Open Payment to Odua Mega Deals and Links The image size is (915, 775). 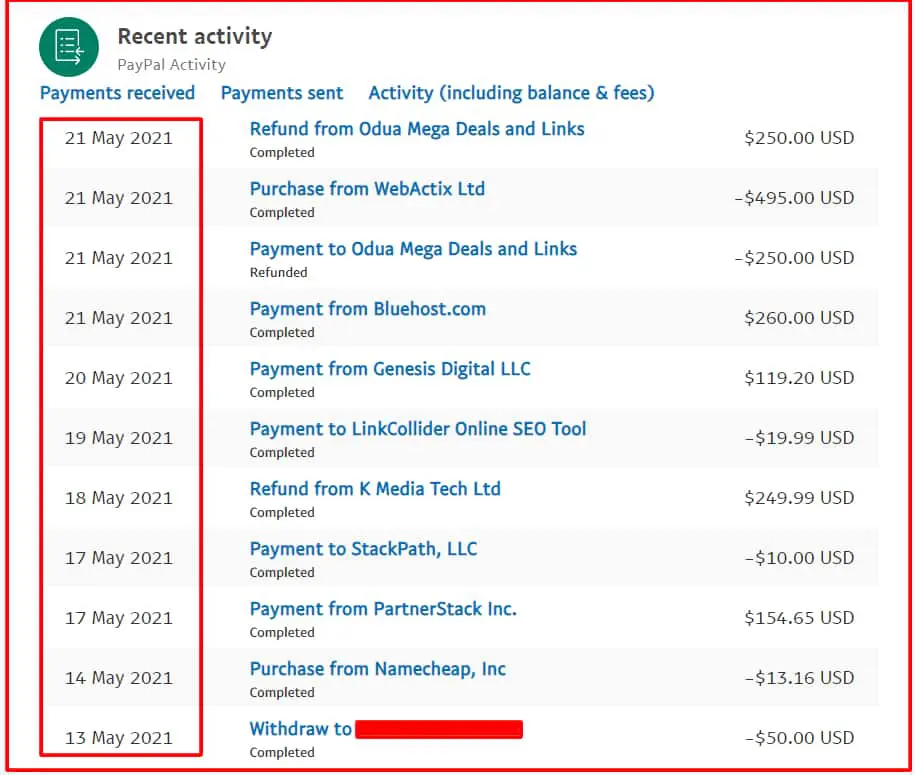point(414,249)
